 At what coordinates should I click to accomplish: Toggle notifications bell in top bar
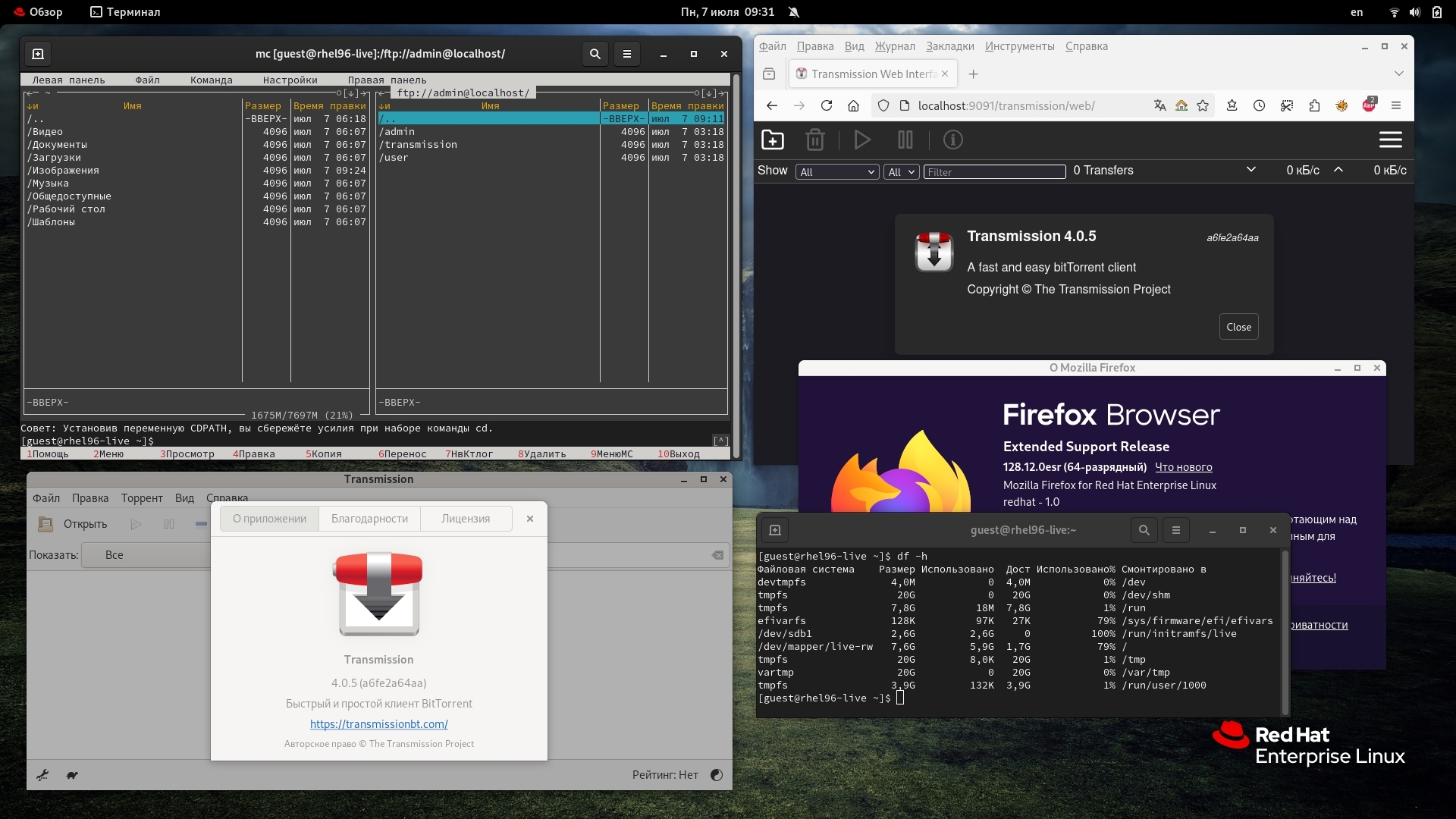[794, 12]
